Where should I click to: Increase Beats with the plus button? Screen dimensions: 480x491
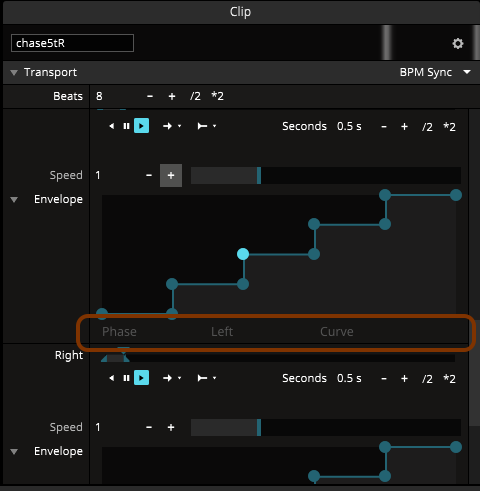(x=172, y=96)
